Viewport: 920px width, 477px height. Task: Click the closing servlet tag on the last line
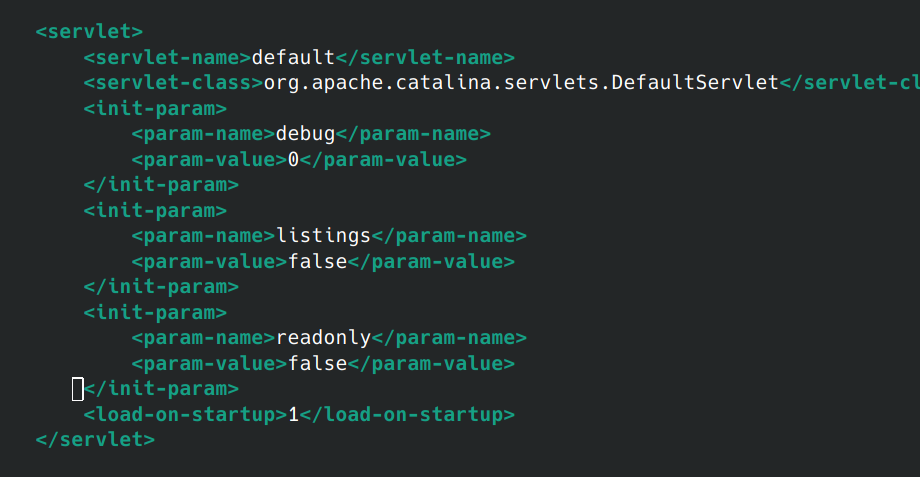[x=95, y=439]
